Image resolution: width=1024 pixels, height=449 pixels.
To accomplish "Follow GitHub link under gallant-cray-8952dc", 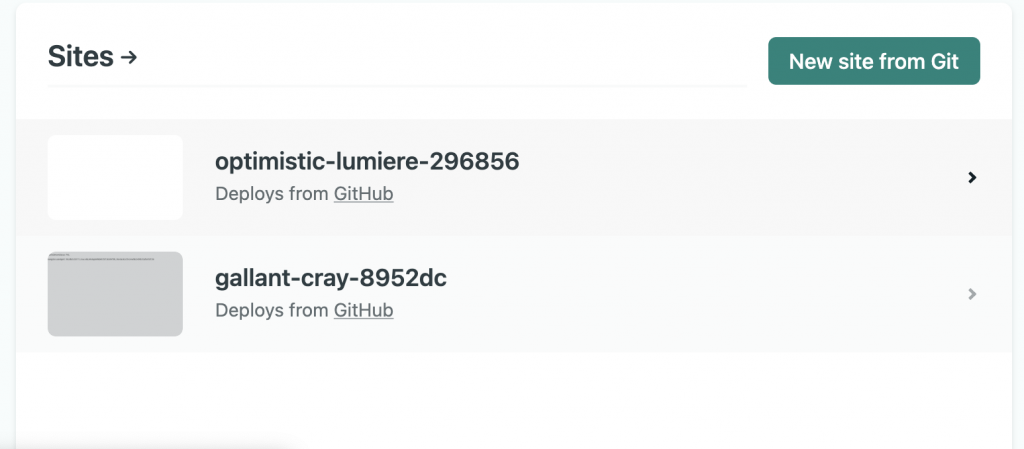I will click(x=363, y=311).
